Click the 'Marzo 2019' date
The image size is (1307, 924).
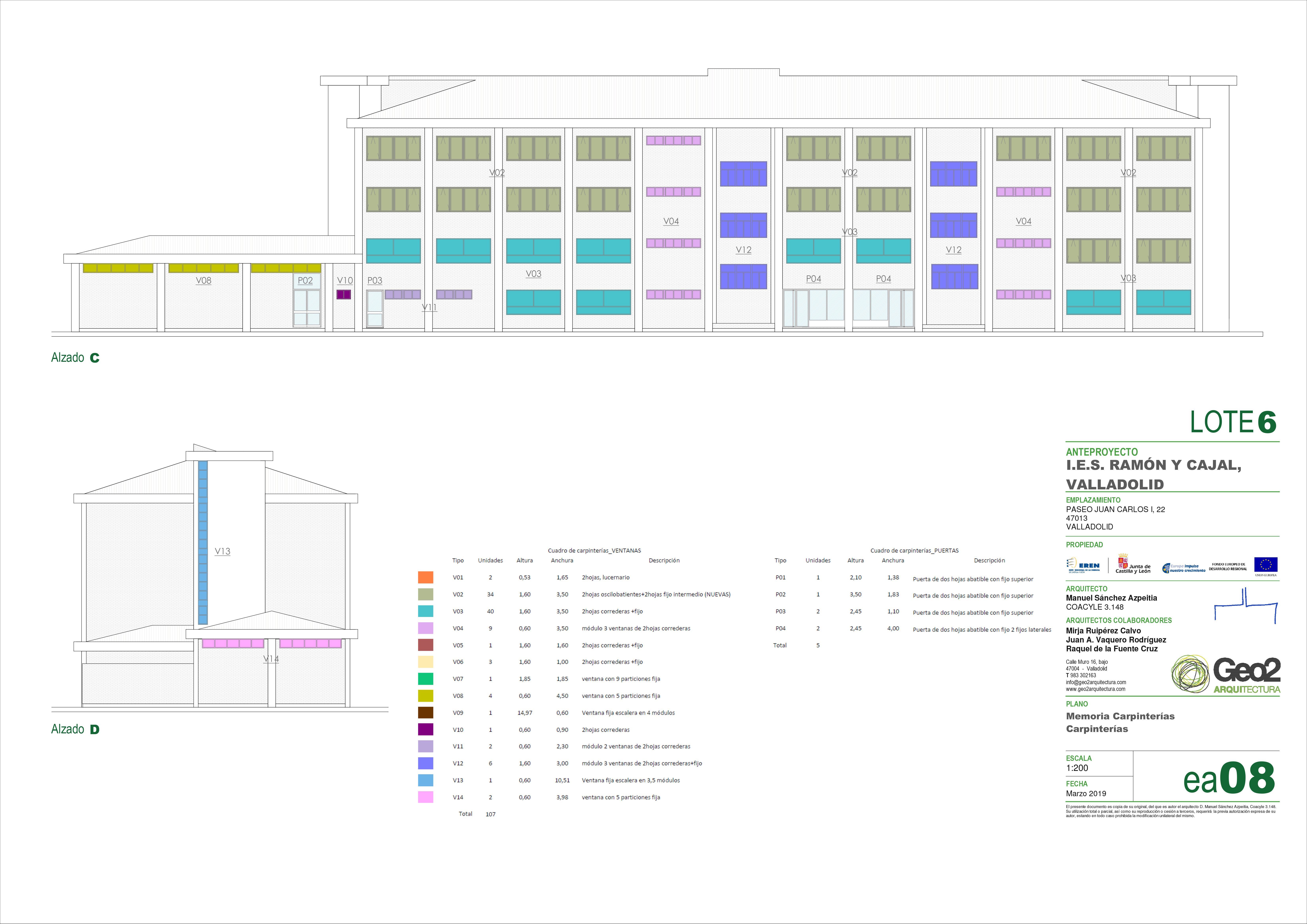[1086, 794]
